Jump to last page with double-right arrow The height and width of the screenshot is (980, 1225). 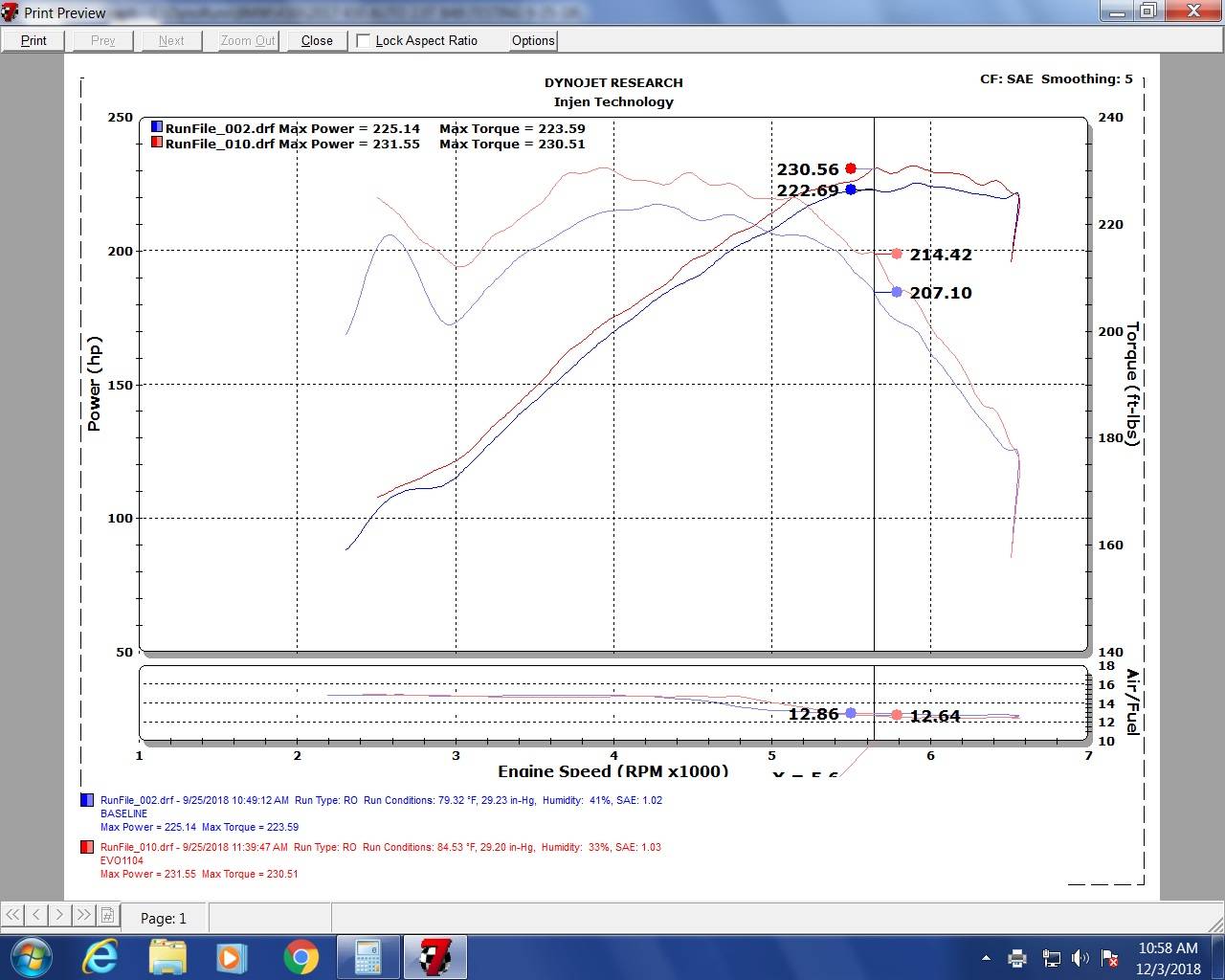click(85, 916)
